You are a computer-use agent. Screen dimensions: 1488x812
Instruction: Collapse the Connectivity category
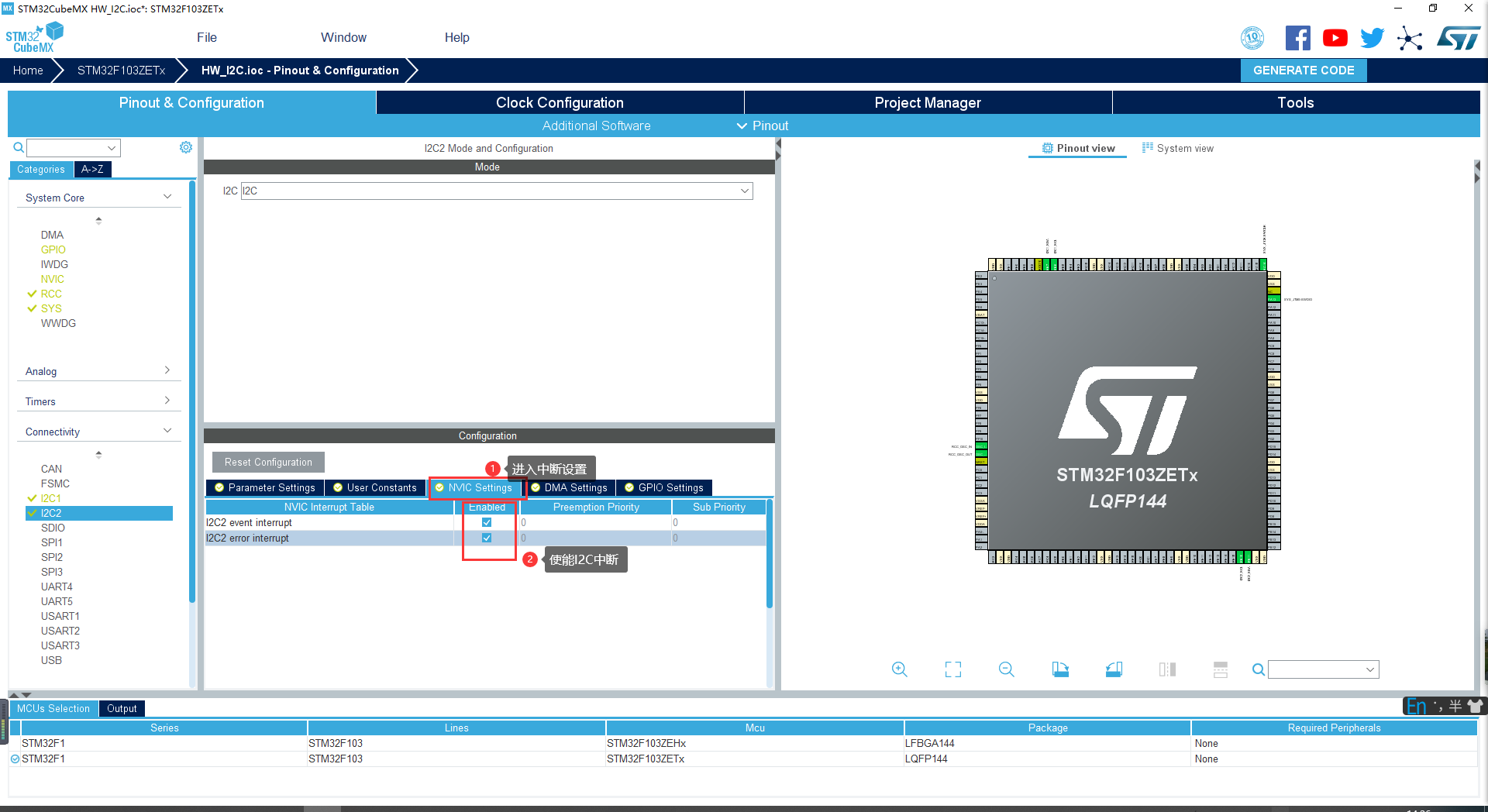(167, 430)
